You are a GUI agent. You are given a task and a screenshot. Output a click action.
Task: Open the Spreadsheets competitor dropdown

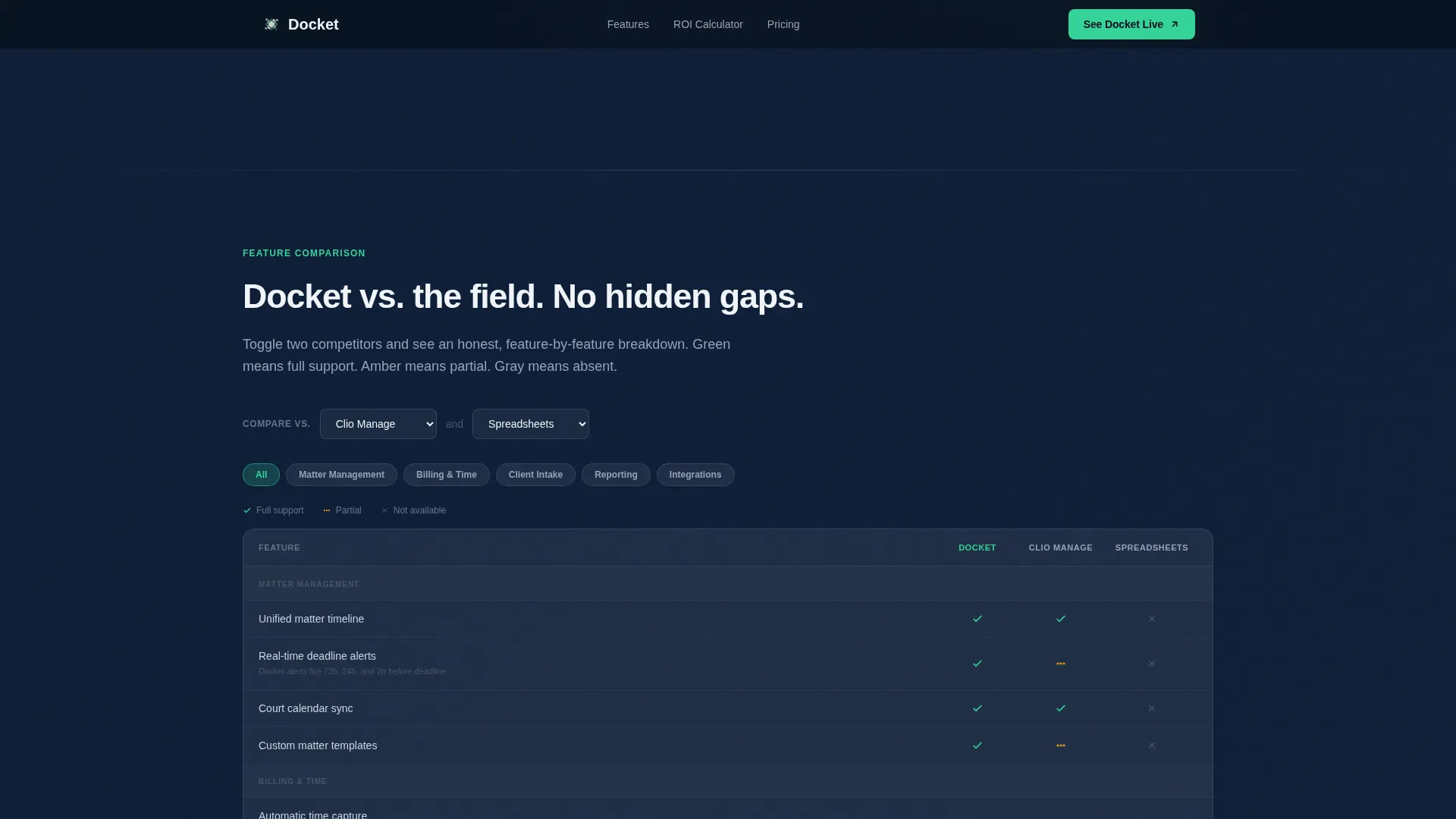531,424
